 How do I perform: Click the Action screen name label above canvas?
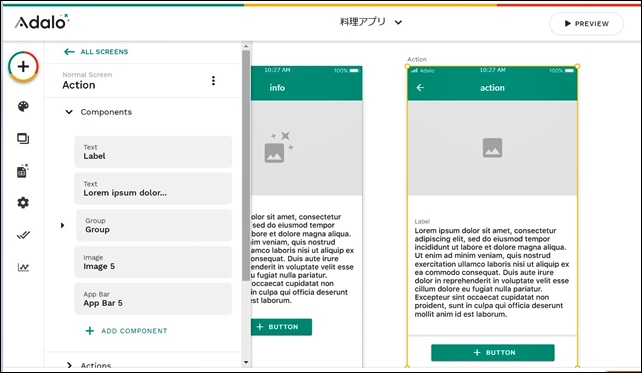point(417,59)
